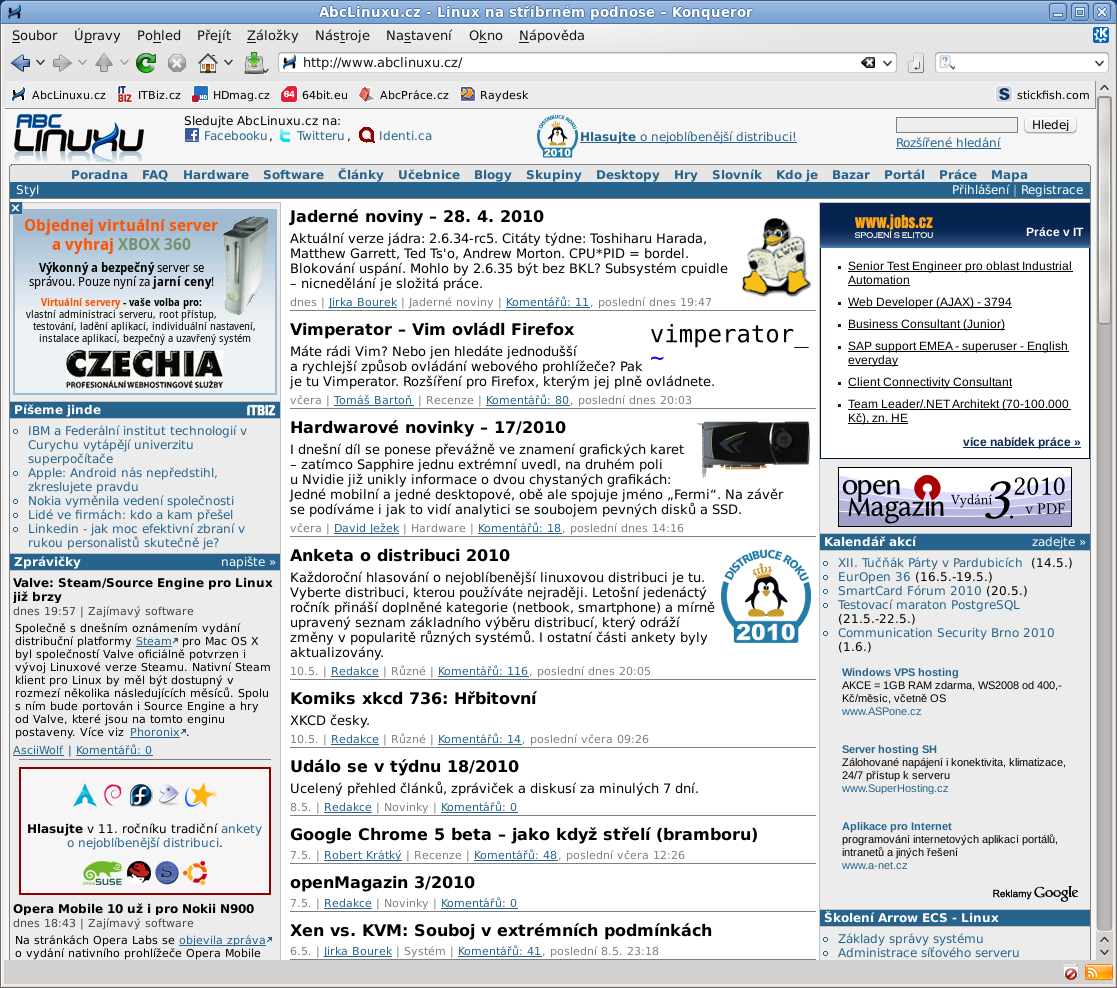Go to the Blogy section
The image size is (1117, 988).
click(493, 175)
